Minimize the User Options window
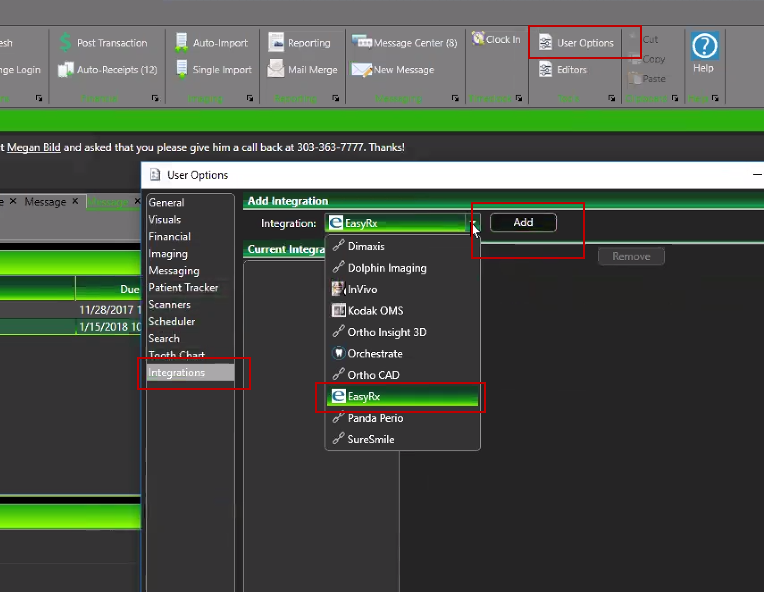This screenshot has height=592, width=764. (x=757, y=174)
